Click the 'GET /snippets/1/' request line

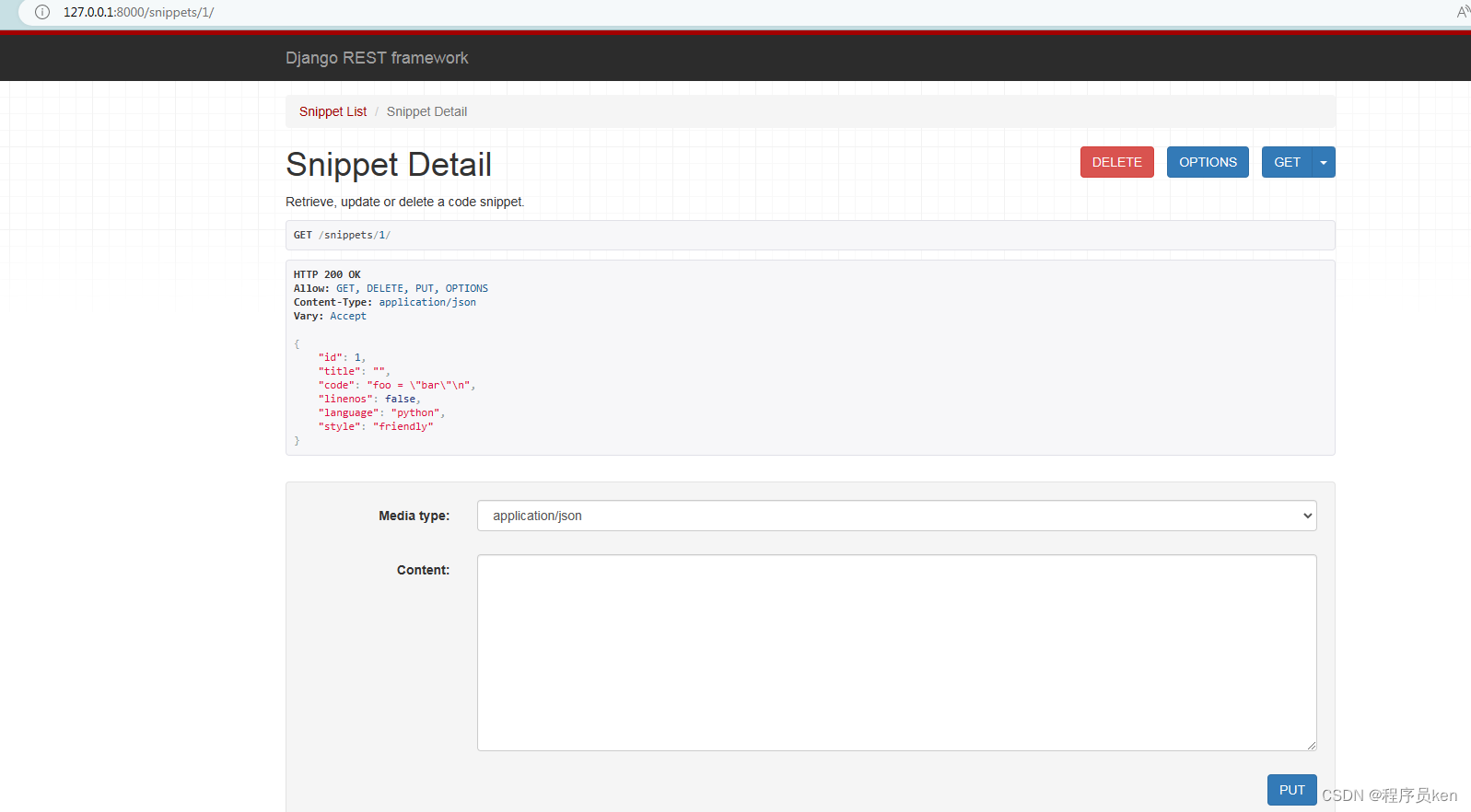tap(342, 235)
